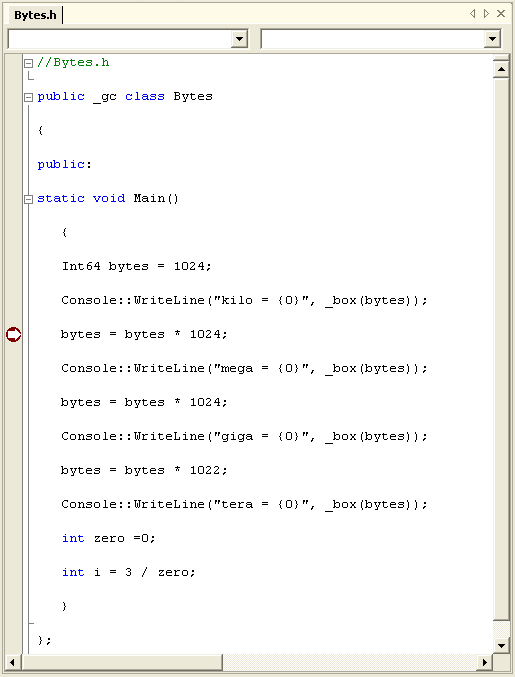Click the splitter bar above the vertical scrollbar

[x=501, y=57]
